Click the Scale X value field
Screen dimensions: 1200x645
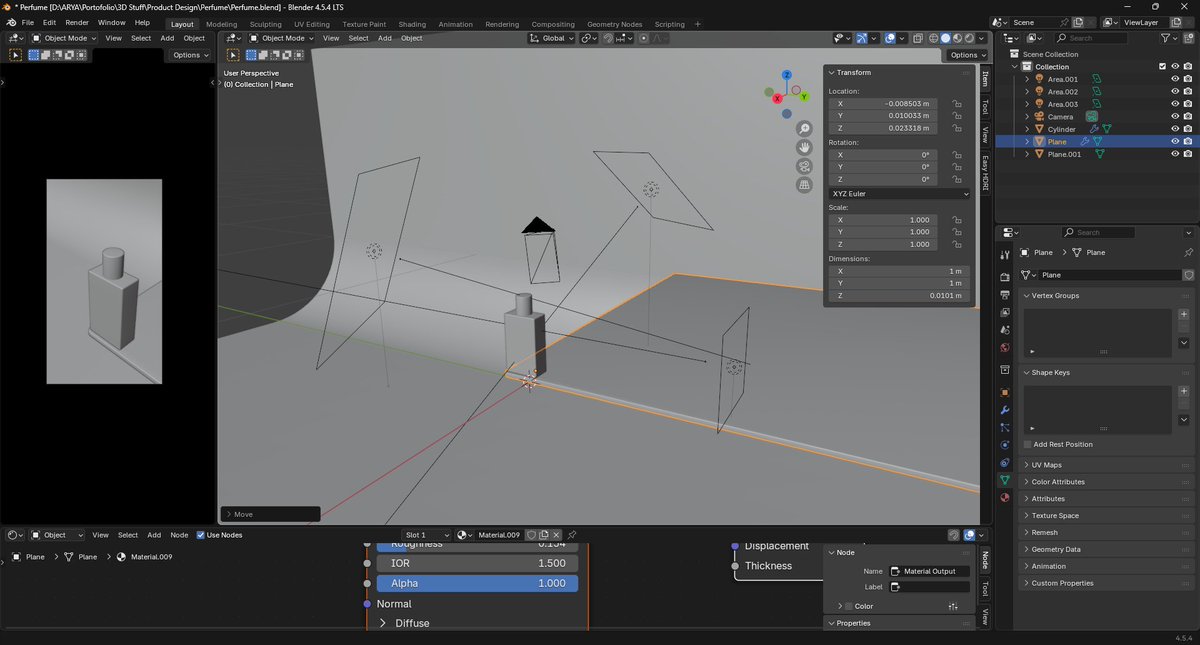pyautogui.click(x=883, y=220)
